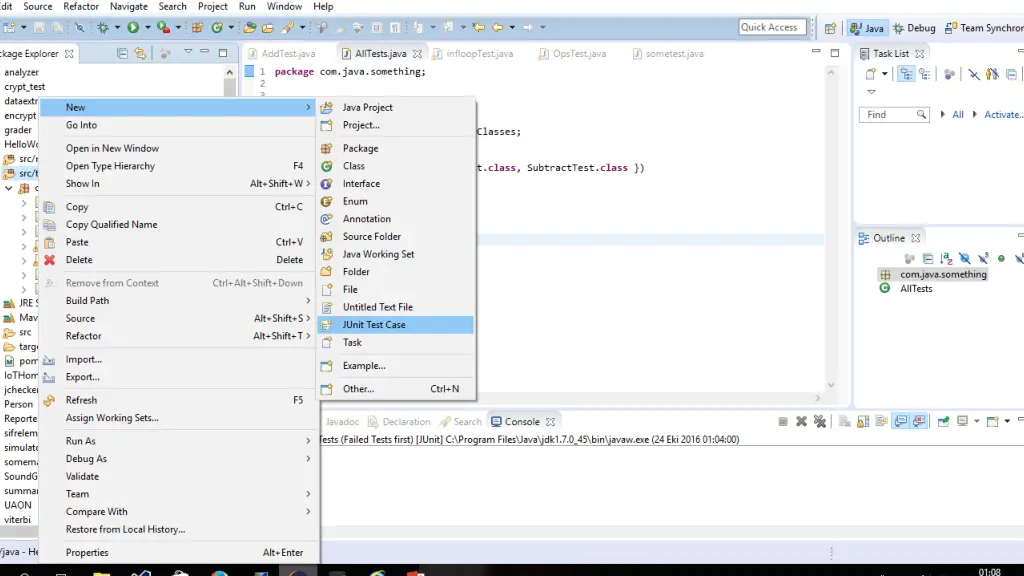
Task: Click the Pin Console icon
Action: pos(943,422)
